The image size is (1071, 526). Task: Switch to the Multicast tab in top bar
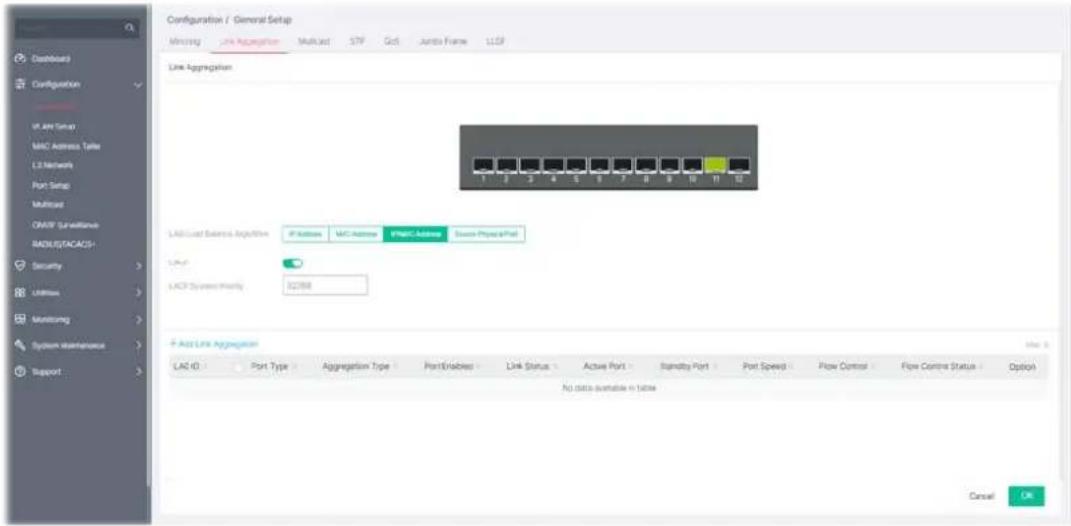pos(315,42)
